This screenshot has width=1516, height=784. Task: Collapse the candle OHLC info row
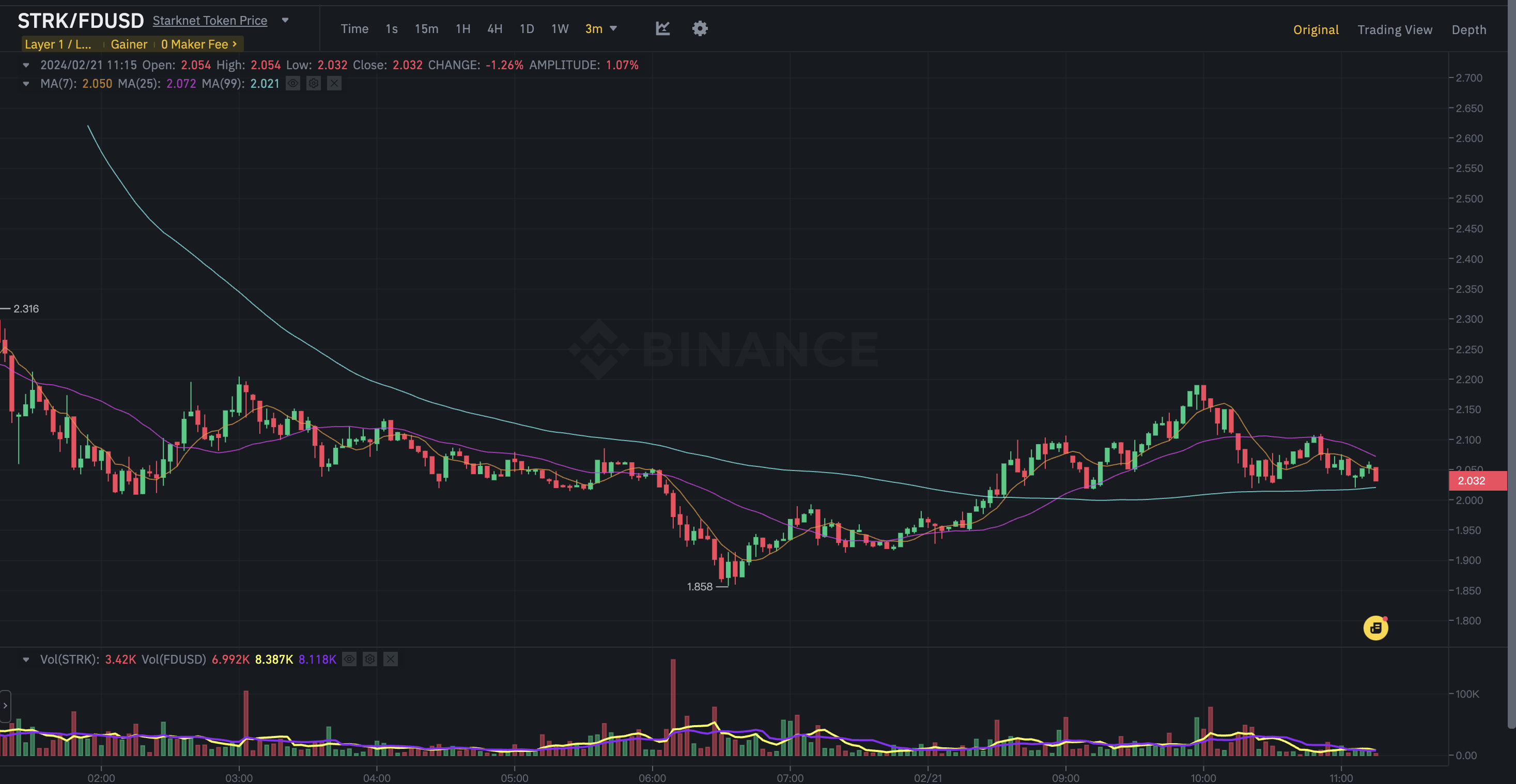click(x=26, y=65)
